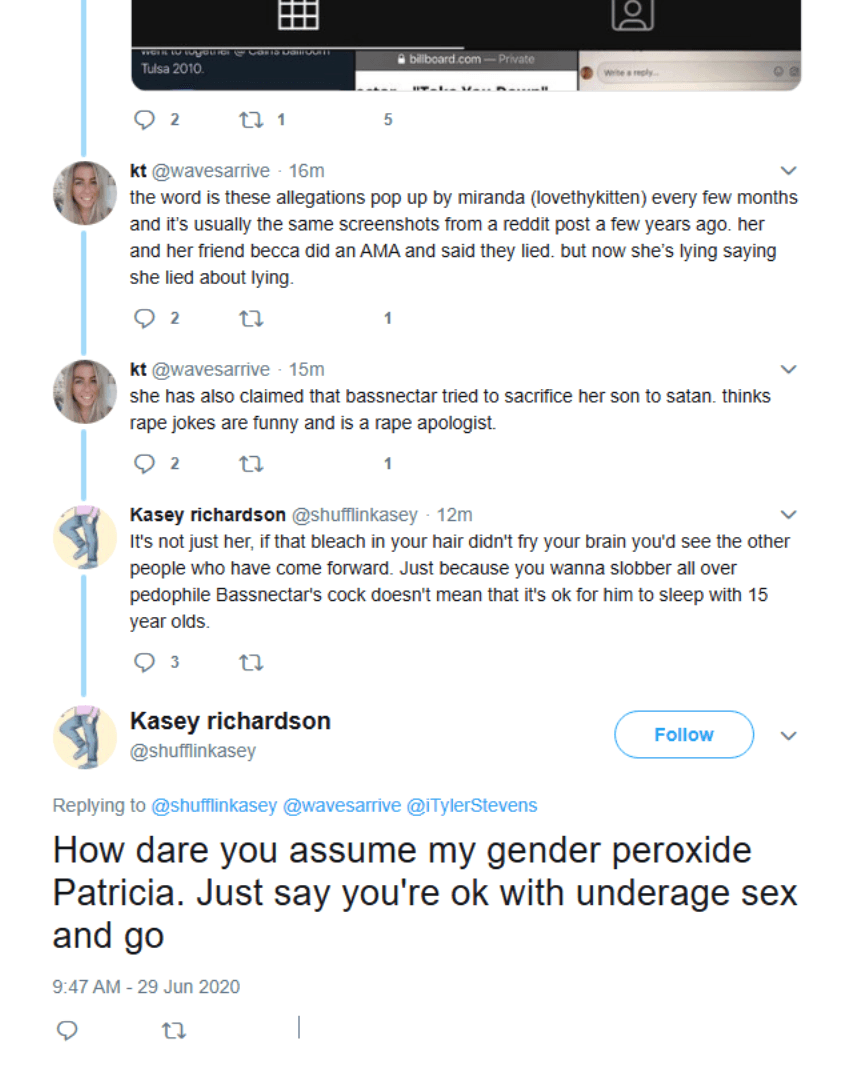The image size is (852, 1074).
Task: Reply to kt's tweet posted 16m ago
Action: click(x=145, y=318)
